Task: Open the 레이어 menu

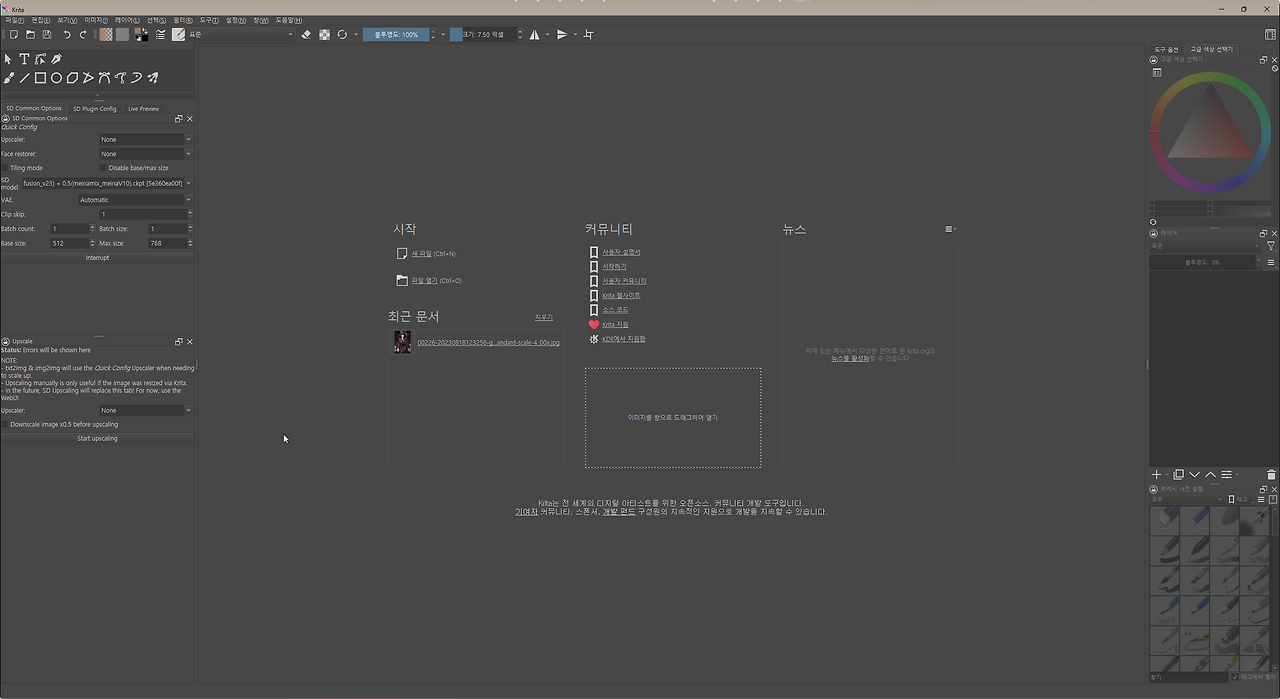Action: pos(126,20)
